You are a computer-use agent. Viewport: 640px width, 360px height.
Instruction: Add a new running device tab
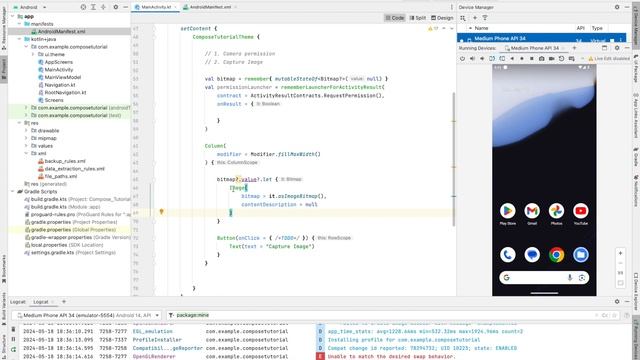click(x=574, y=48)
